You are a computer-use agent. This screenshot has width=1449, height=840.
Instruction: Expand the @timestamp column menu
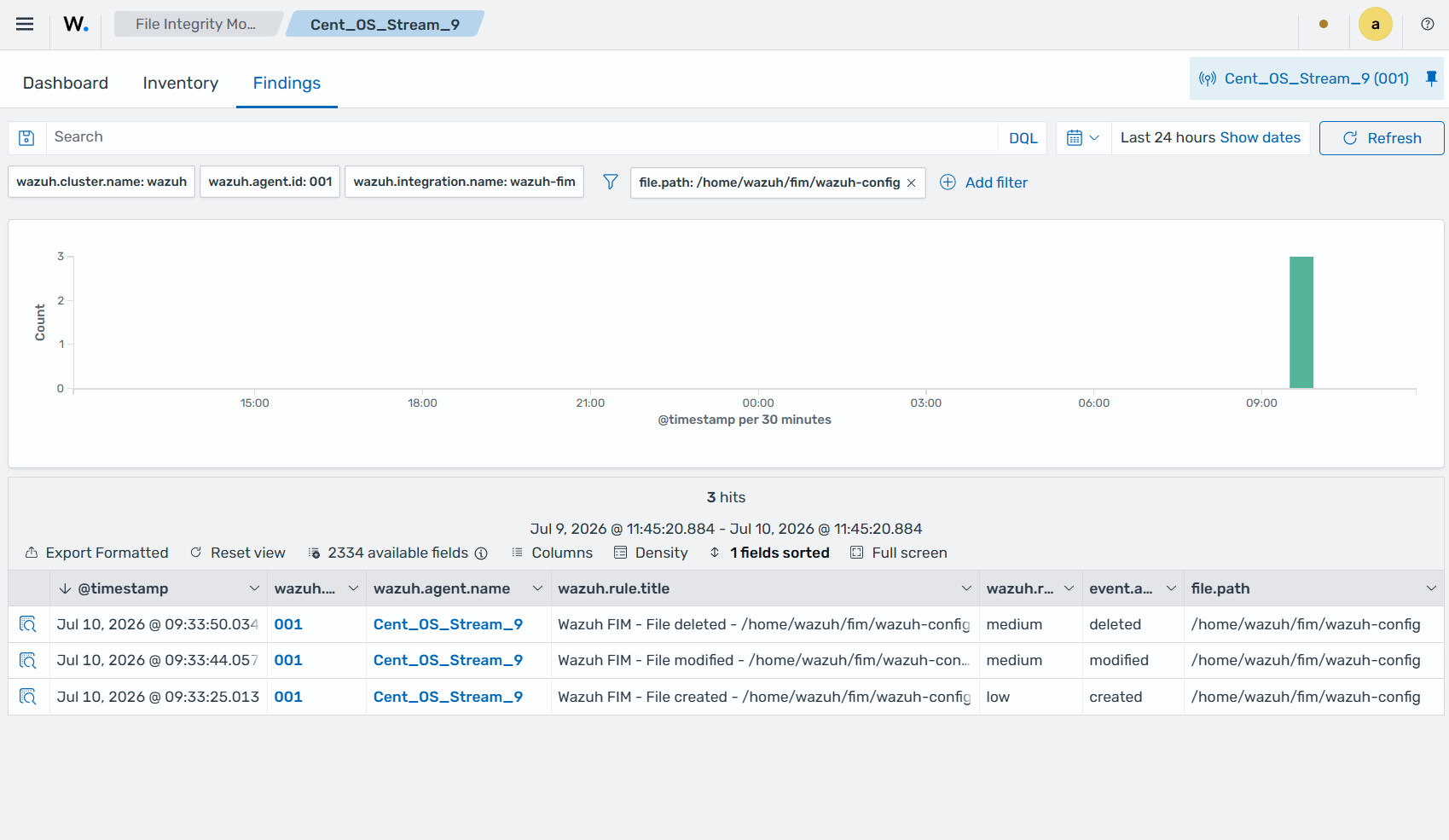point(254,588)
